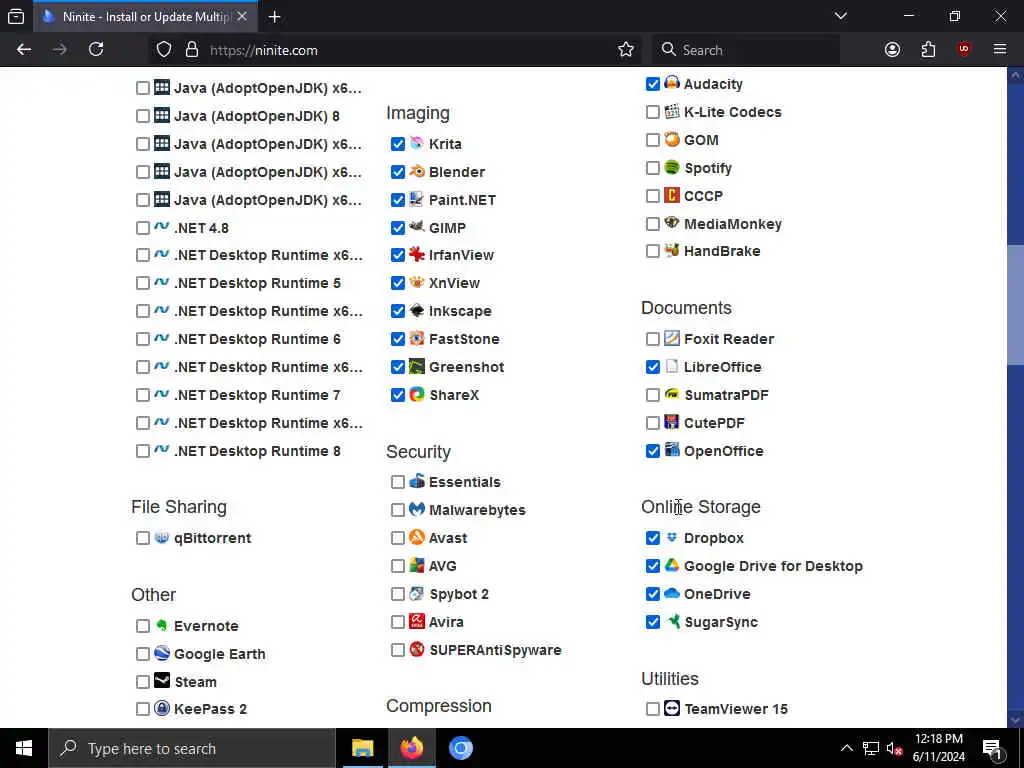This screenshot has height=768, width=1024.
Task: Open the Chromium taskbar icon
Action: tap(460, 748)
